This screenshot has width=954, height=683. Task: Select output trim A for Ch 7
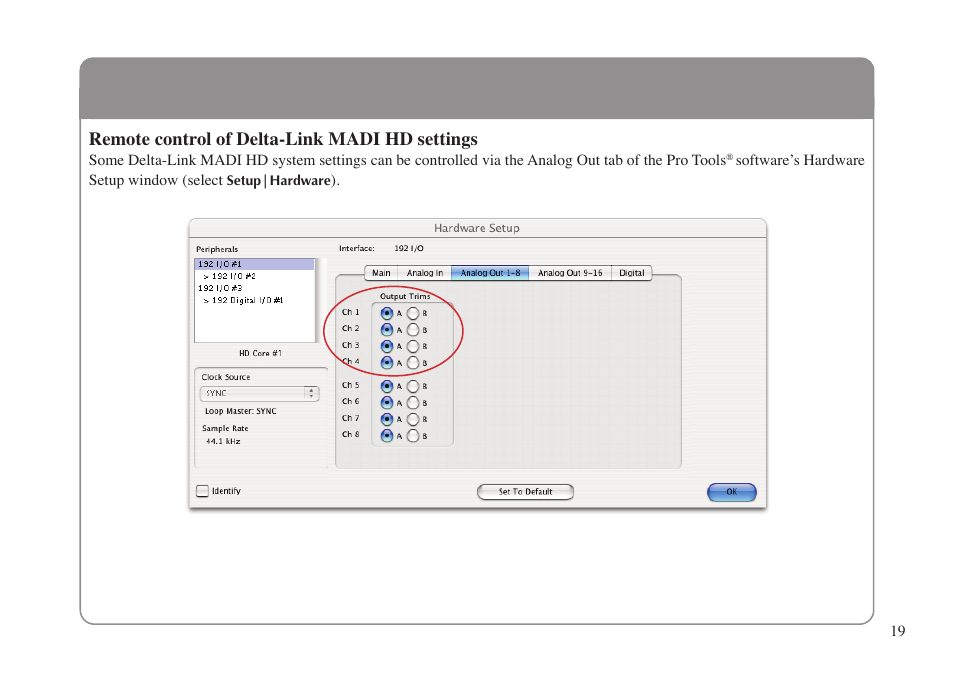tap(386, 419)
